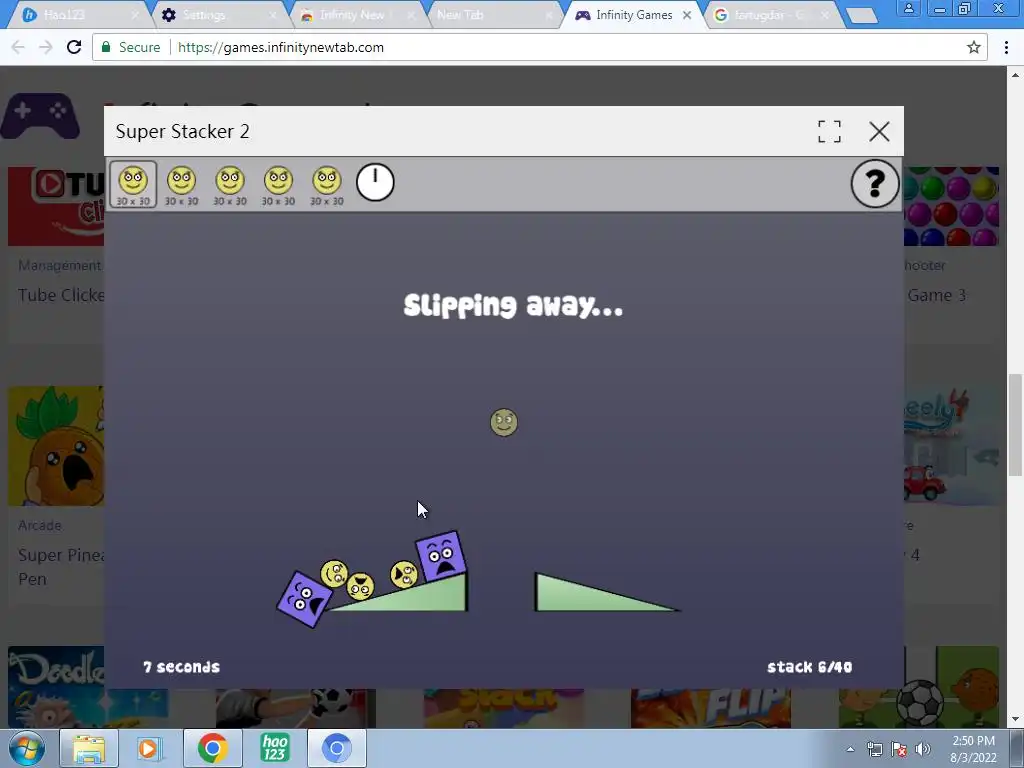Viewport: 1024px width, 768px height.
Task: Click the Secure padlock site info
Action: click(131, 47)
